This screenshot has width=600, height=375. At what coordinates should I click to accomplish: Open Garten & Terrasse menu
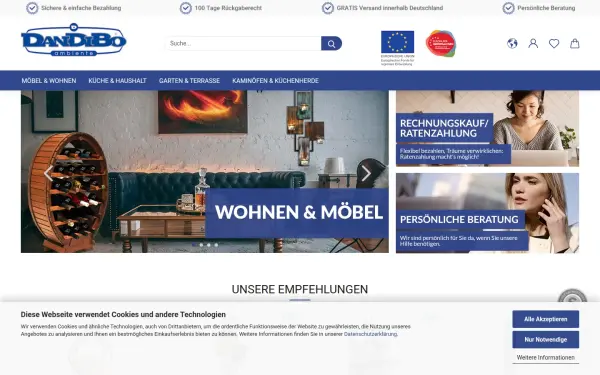(x=189, y=81)
